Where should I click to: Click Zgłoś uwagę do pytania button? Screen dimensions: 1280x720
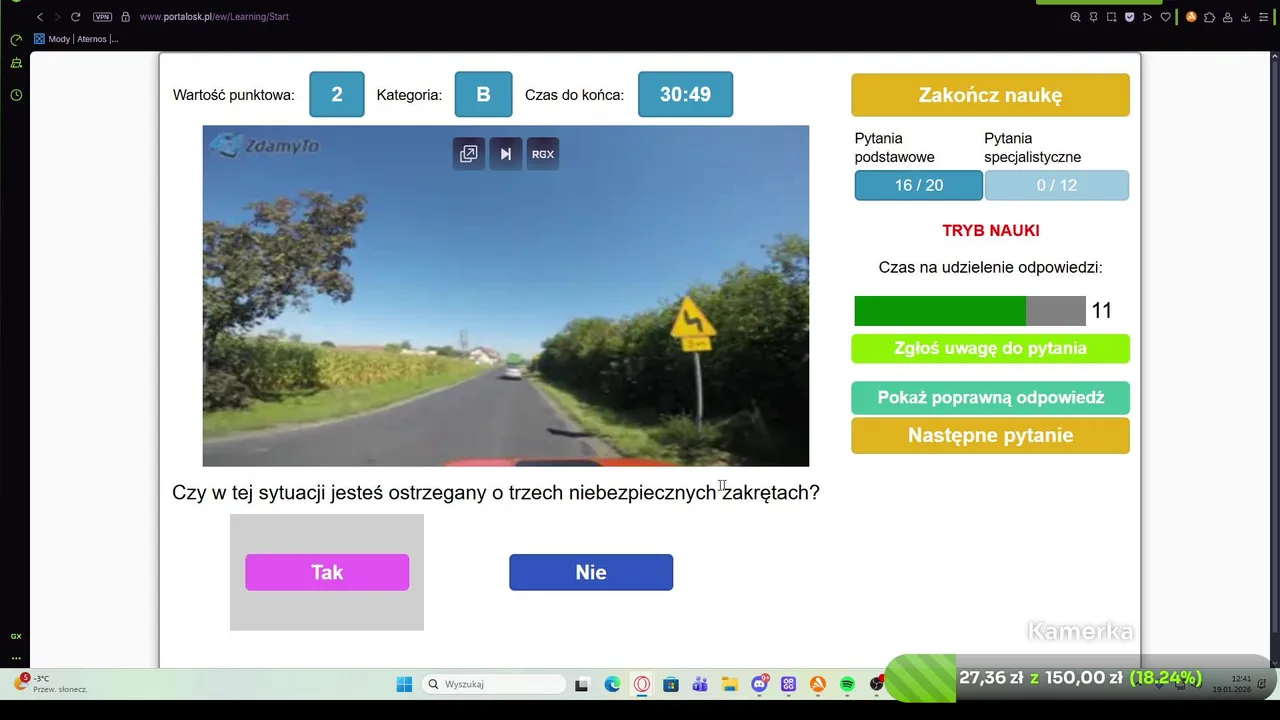(x=990, y=348)
